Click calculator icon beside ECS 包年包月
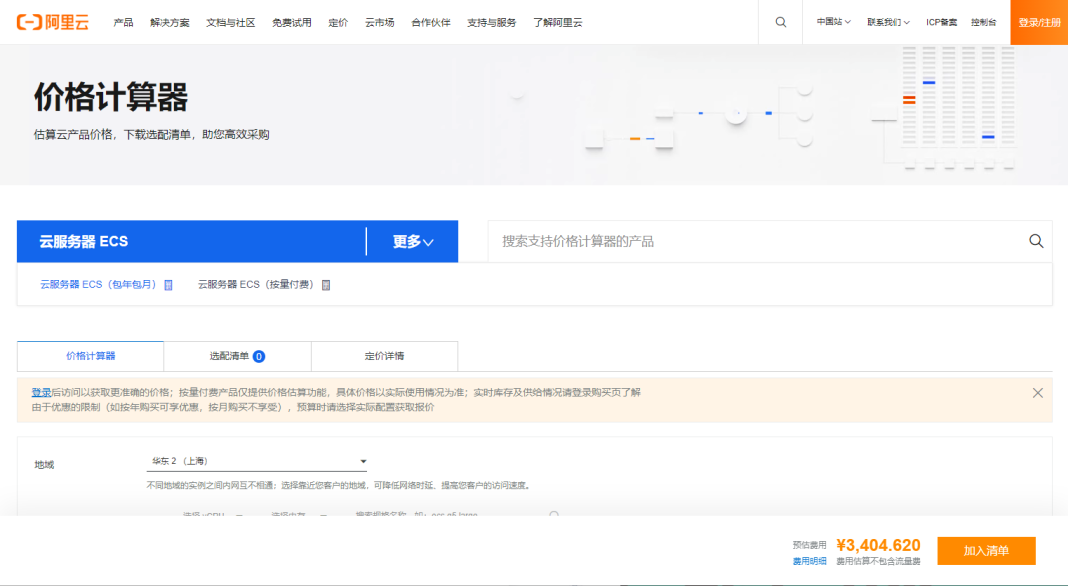The width and height of the screenshot is (1068, 586). pos(168,285)
